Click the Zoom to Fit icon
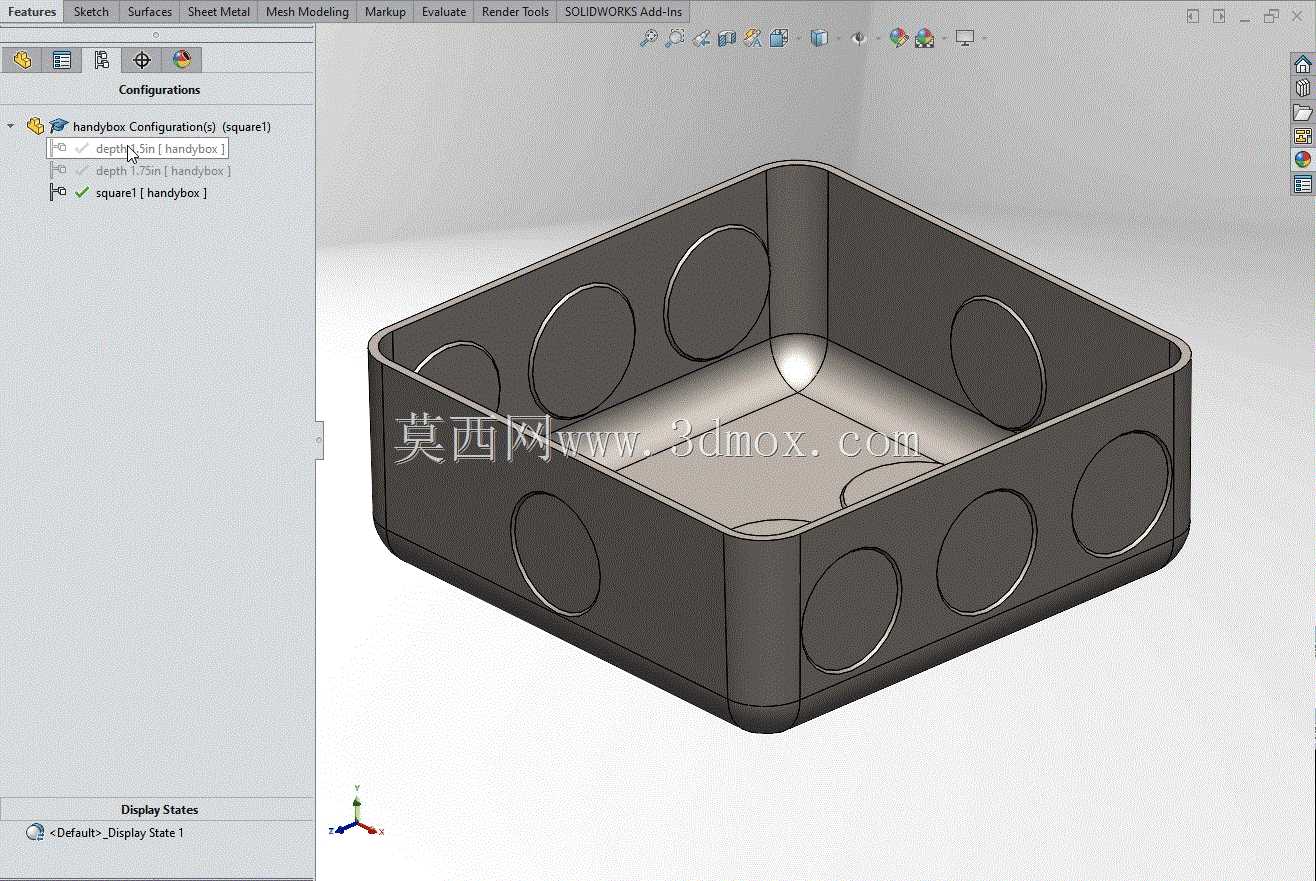1316x881 pixels. tap(649, 38)
